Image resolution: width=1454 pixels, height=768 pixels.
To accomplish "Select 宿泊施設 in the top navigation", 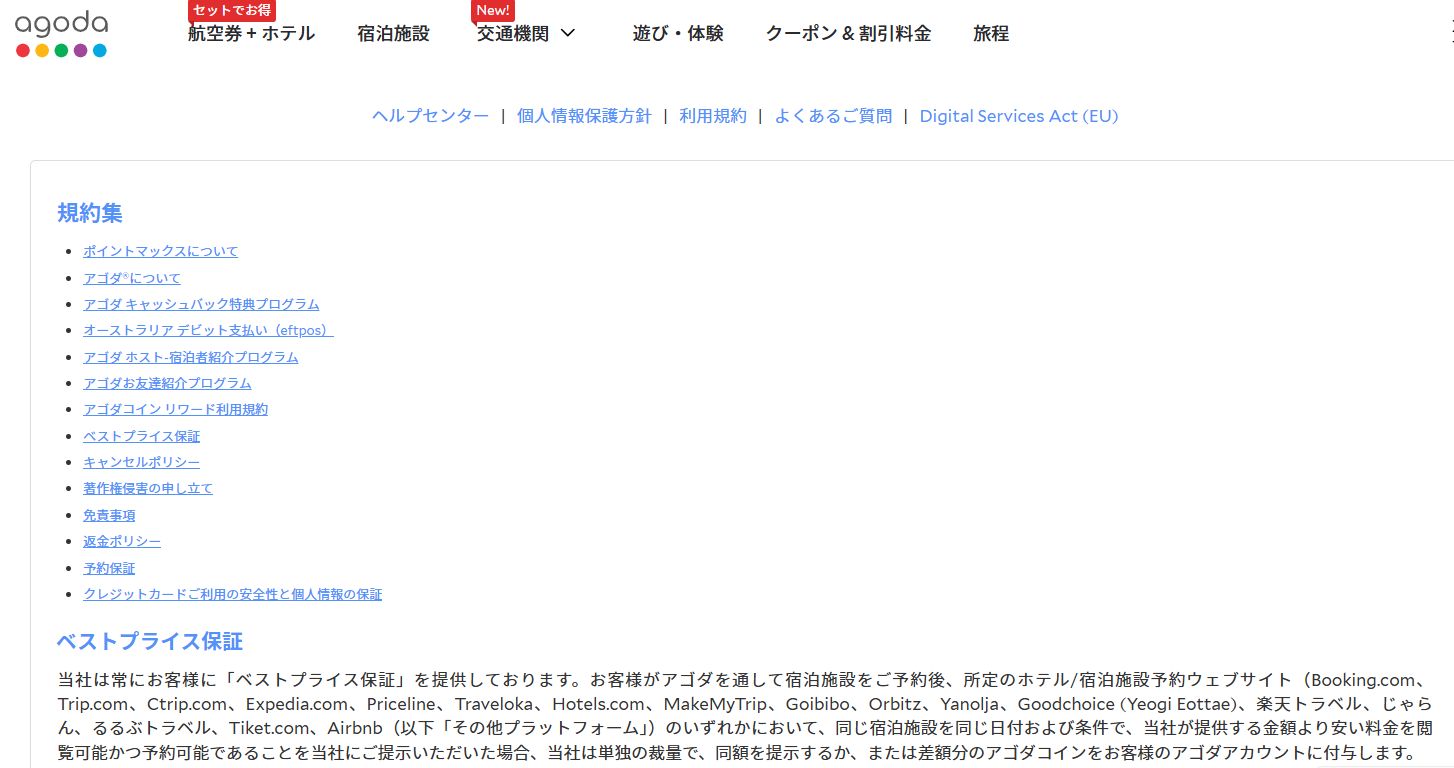I will (393, 33).
